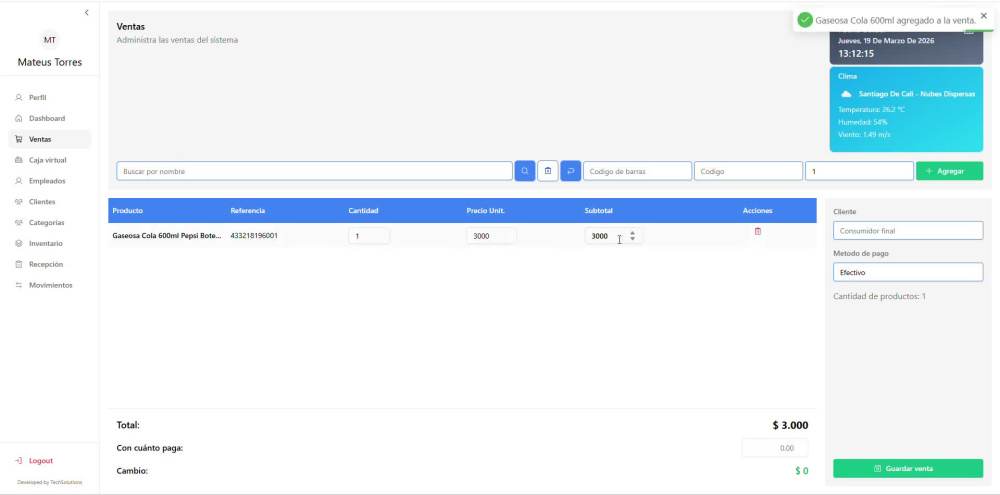This screenshot has width=1000, height=495.
Task: Select the Gaseosa Cola 600ml Pepsi product name
Action: coord(167,235)
